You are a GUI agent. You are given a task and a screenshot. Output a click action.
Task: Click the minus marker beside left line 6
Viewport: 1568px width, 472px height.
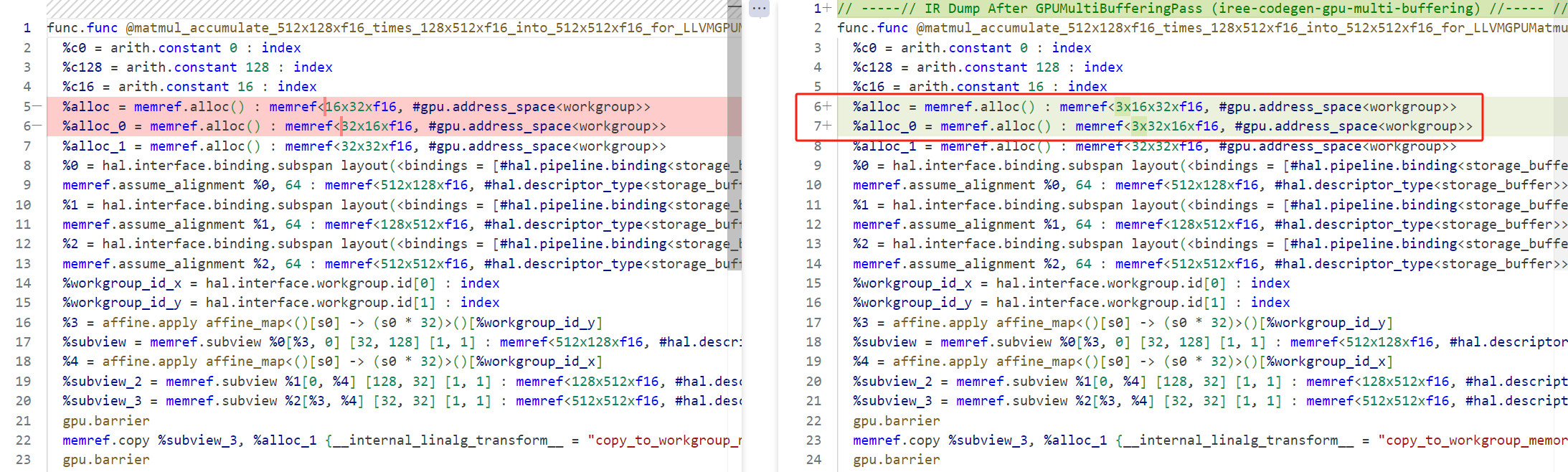click(x=37, y=126)
